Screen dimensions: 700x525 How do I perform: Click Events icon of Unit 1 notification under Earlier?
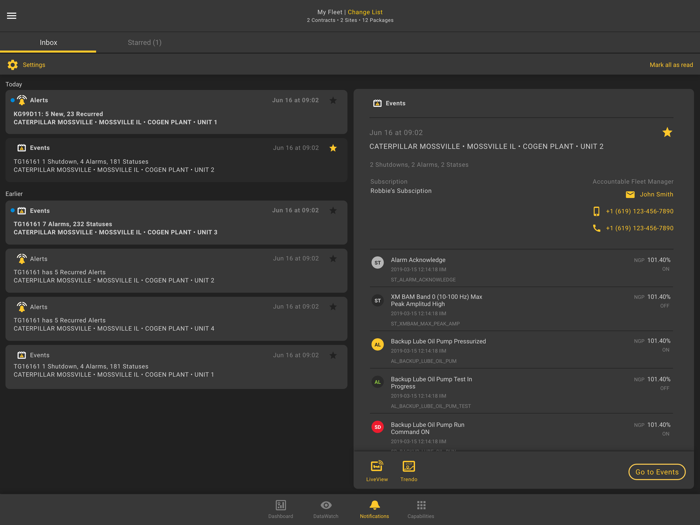pos(21,355)
